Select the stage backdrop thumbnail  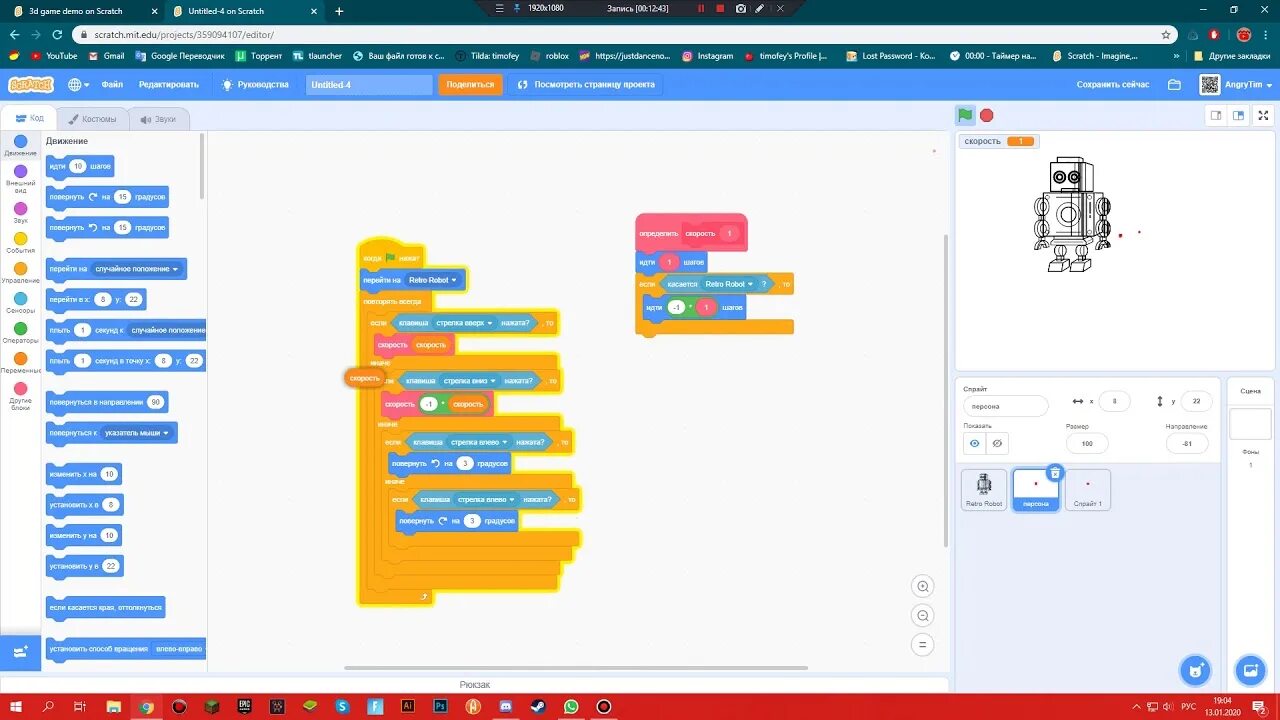coord(1250,423)
